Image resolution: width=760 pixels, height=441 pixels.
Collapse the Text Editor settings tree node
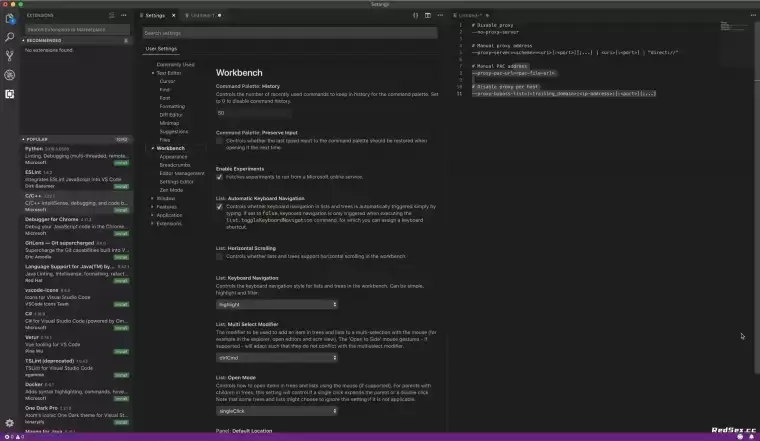[x=153, y=73]
